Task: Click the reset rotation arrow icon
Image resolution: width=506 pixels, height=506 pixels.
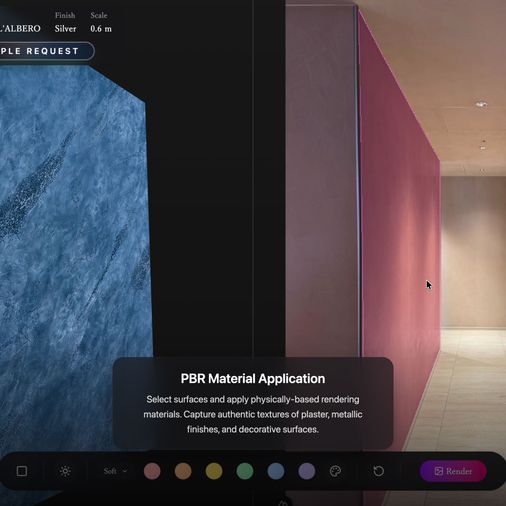Action: [378, 471]
